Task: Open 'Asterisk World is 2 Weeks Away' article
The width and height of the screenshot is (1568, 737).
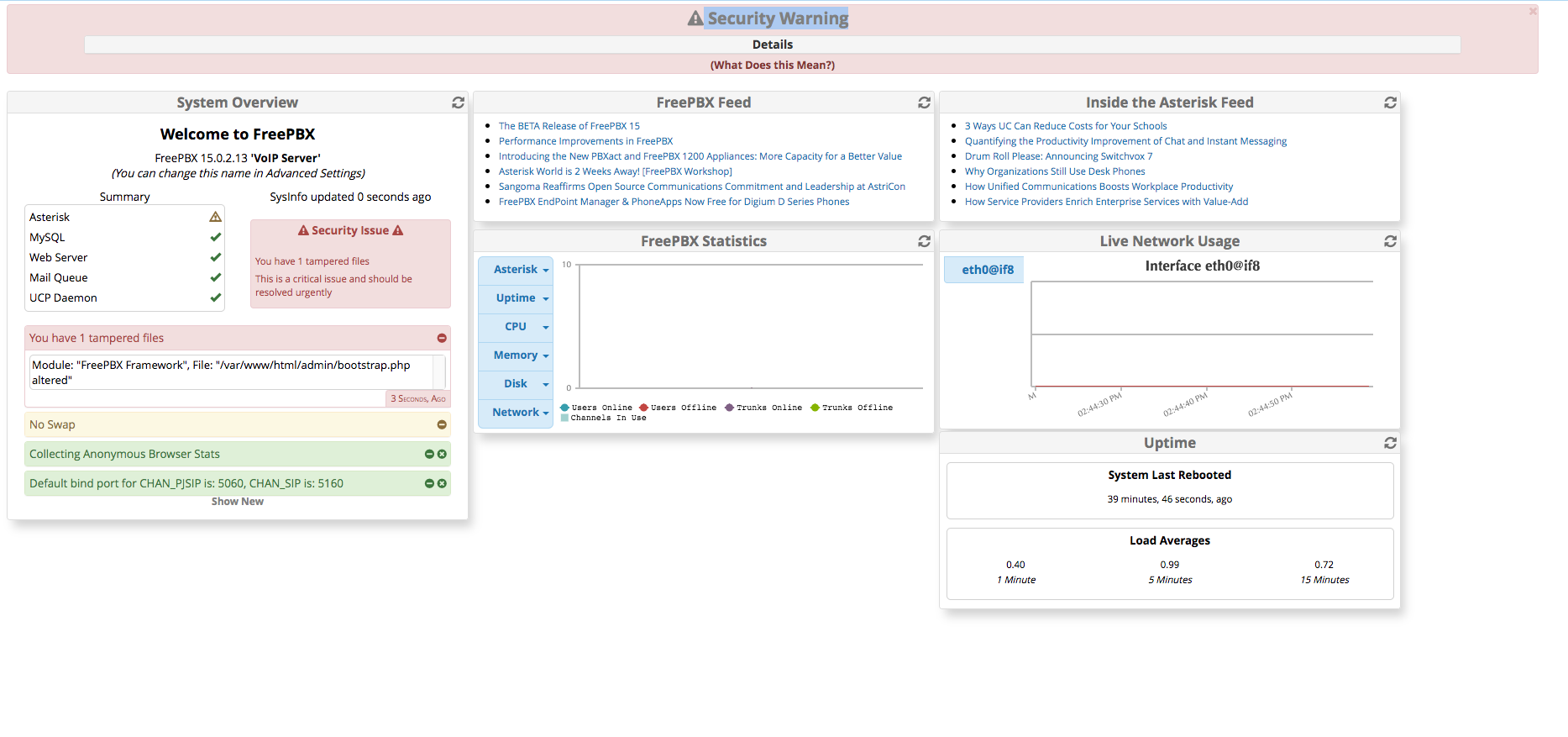Action: pos(615,171)
